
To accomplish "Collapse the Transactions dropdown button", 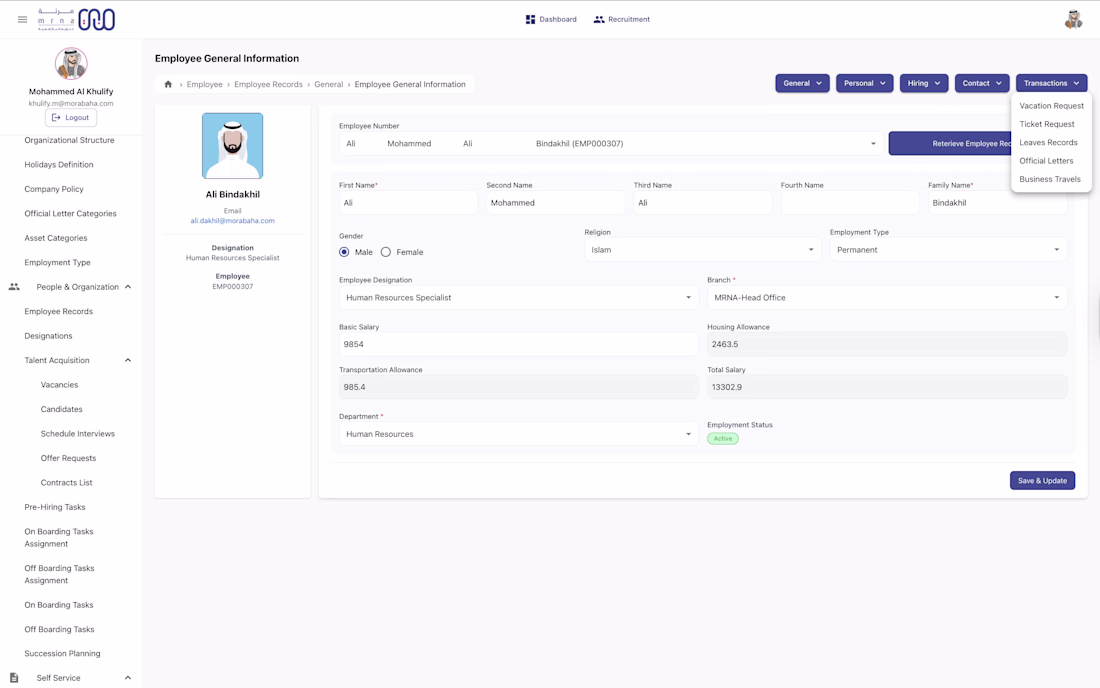I will pos(1051,83).
